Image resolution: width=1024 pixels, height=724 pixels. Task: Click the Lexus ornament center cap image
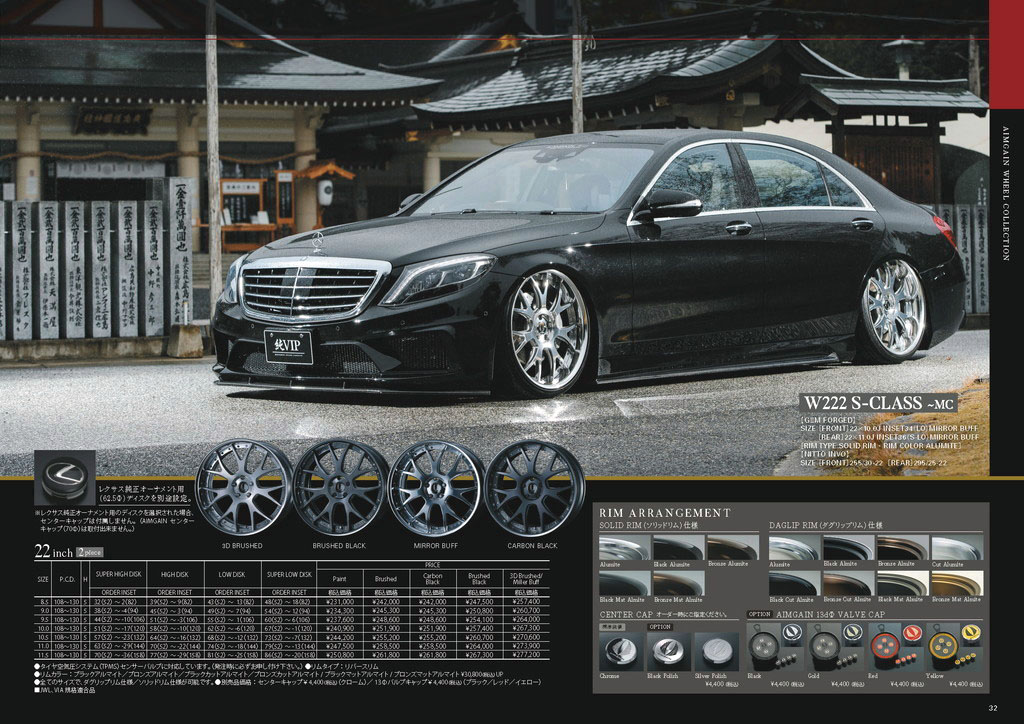(65, 478)
